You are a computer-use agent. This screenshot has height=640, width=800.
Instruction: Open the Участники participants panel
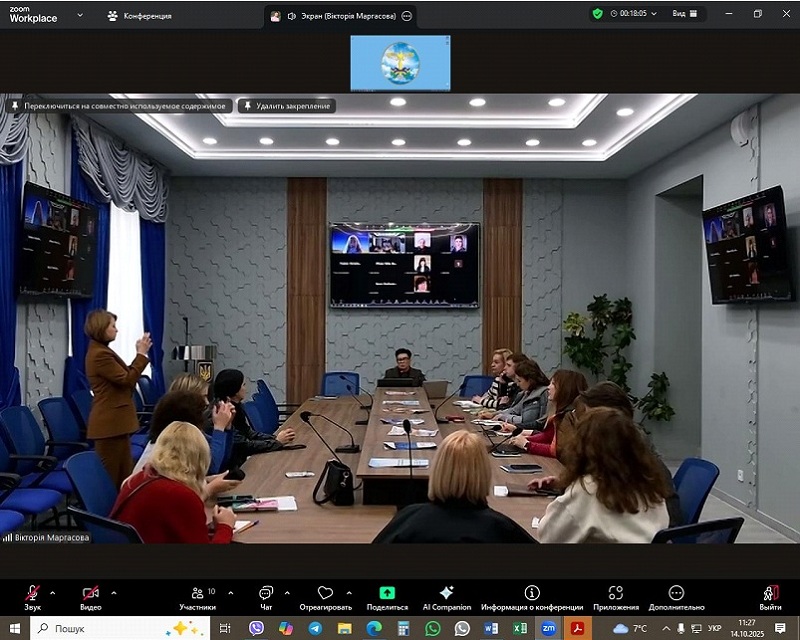tap(198, 597)
